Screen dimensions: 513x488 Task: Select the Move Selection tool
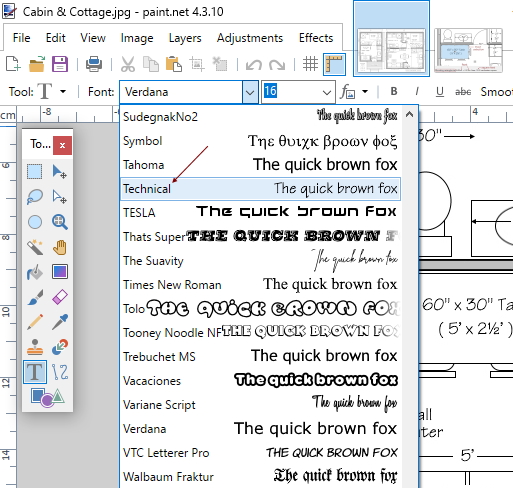[60, 197]
